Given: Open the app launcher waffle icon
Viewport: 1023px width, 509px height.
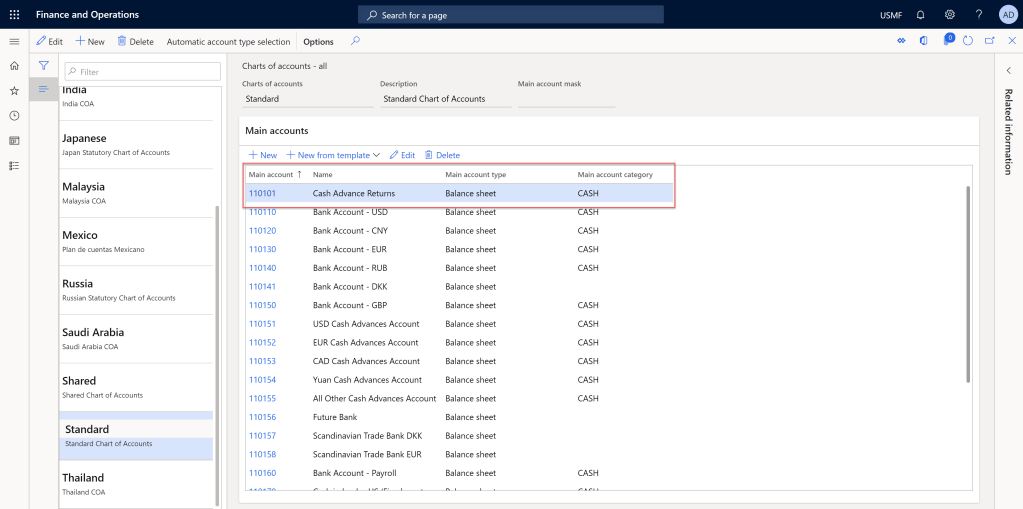Looking at the screenshot, I should point(14,15).
